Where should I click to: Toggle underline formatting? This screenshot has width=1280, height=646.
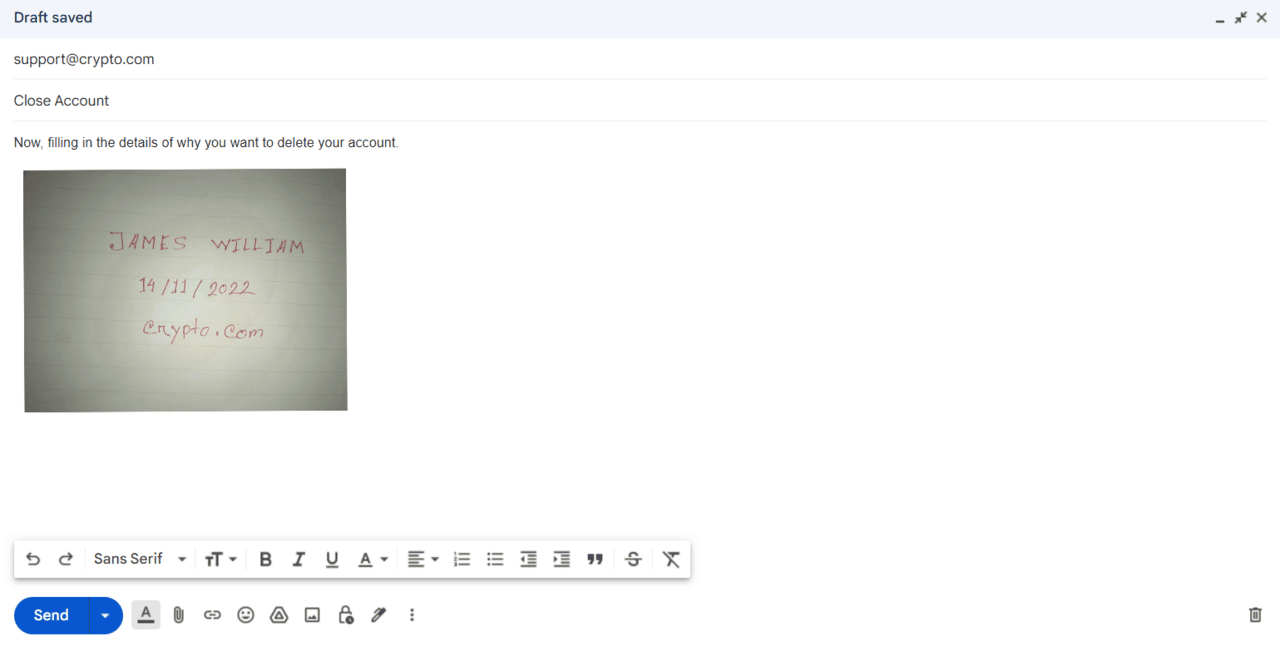(x=332, y=559)
